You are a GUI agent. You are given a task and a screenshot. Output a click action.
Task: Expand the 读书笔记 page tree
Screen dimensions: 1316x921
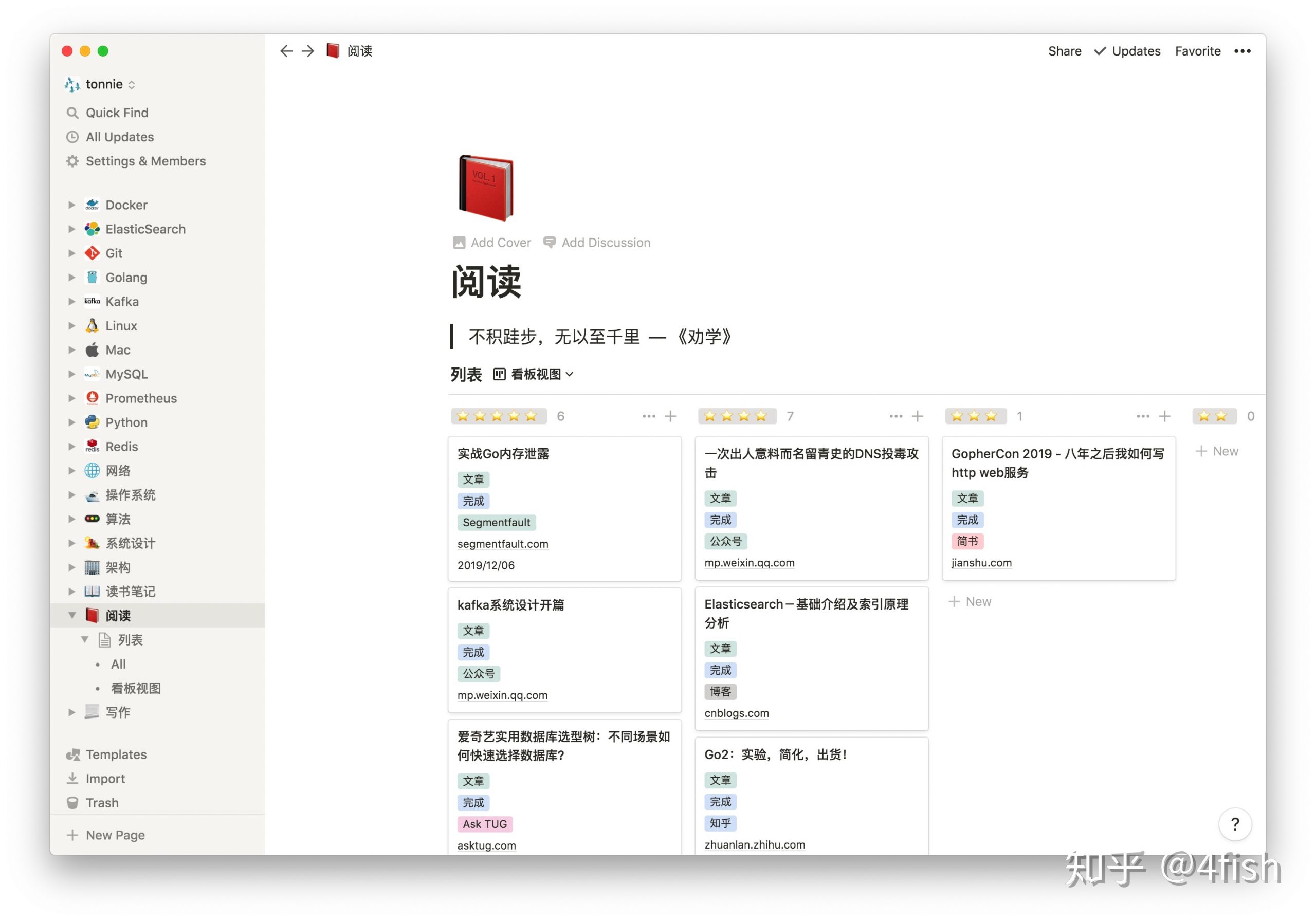coord(71,592)
